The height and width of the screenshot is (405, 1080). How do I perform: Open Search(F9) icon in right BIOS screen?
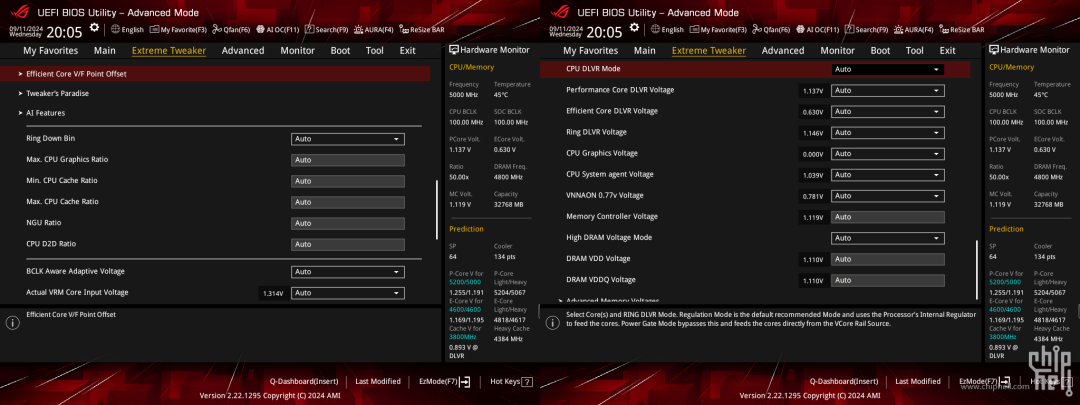(850, 30)
